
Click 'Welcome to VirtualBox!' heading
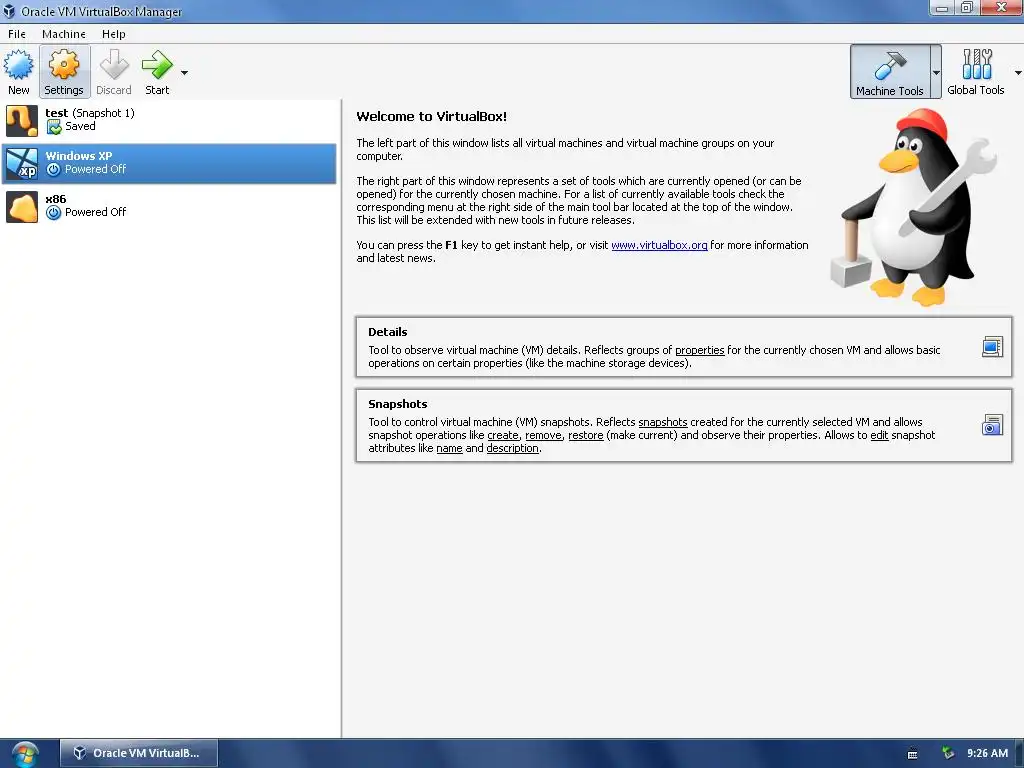[x=432, y=116]
